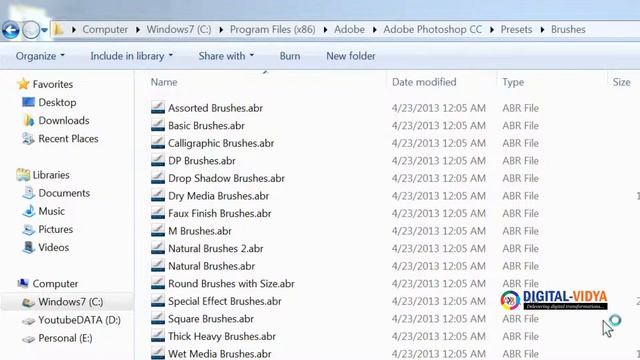Click New folder button
This screenshot has height=360, width=640.
pyautogui.click(x=351, y=56)
